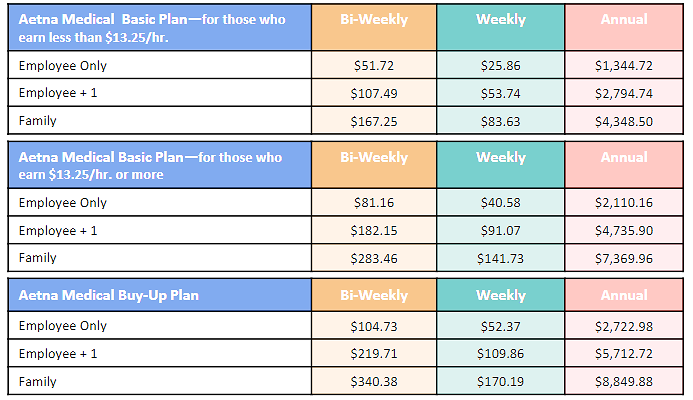Select the $104.73 bi-weekly cell
This screenshot has height=400, width=693.
[x=374, y=326]
